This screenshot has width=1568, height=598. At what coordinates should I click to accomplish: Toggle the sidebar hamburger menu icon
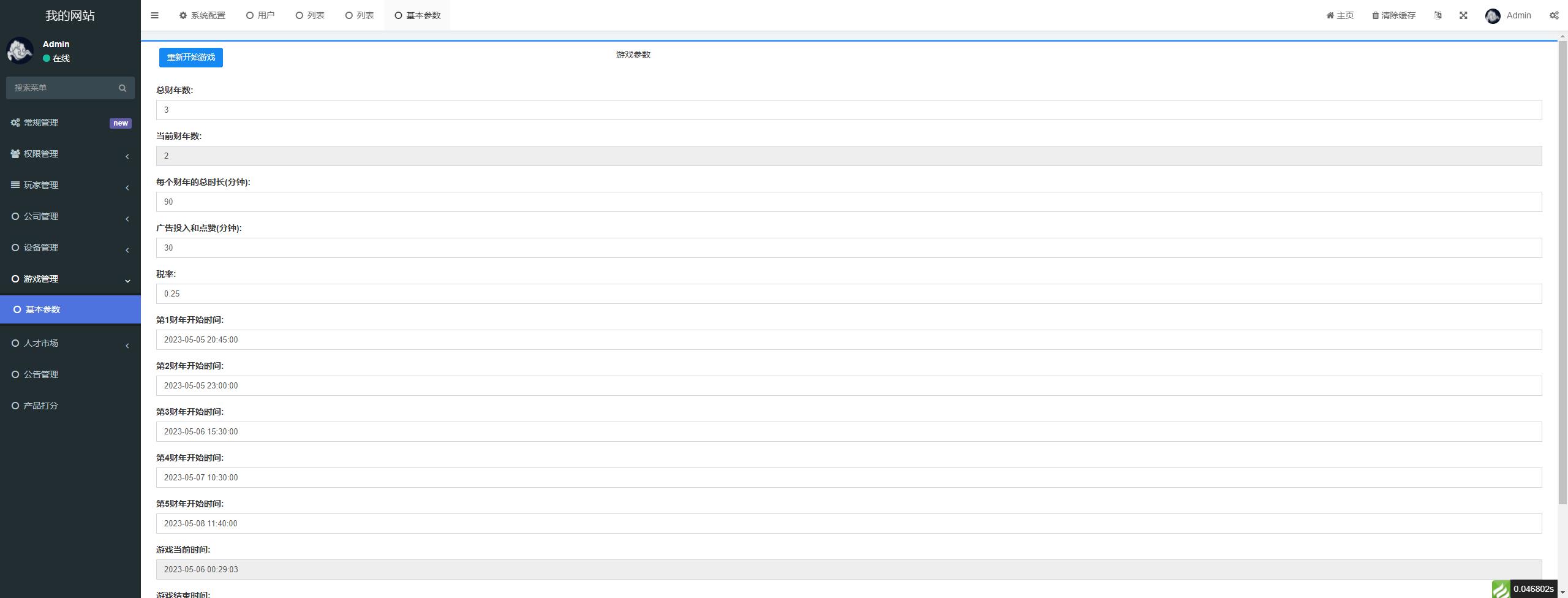click(x=154, y=15)
